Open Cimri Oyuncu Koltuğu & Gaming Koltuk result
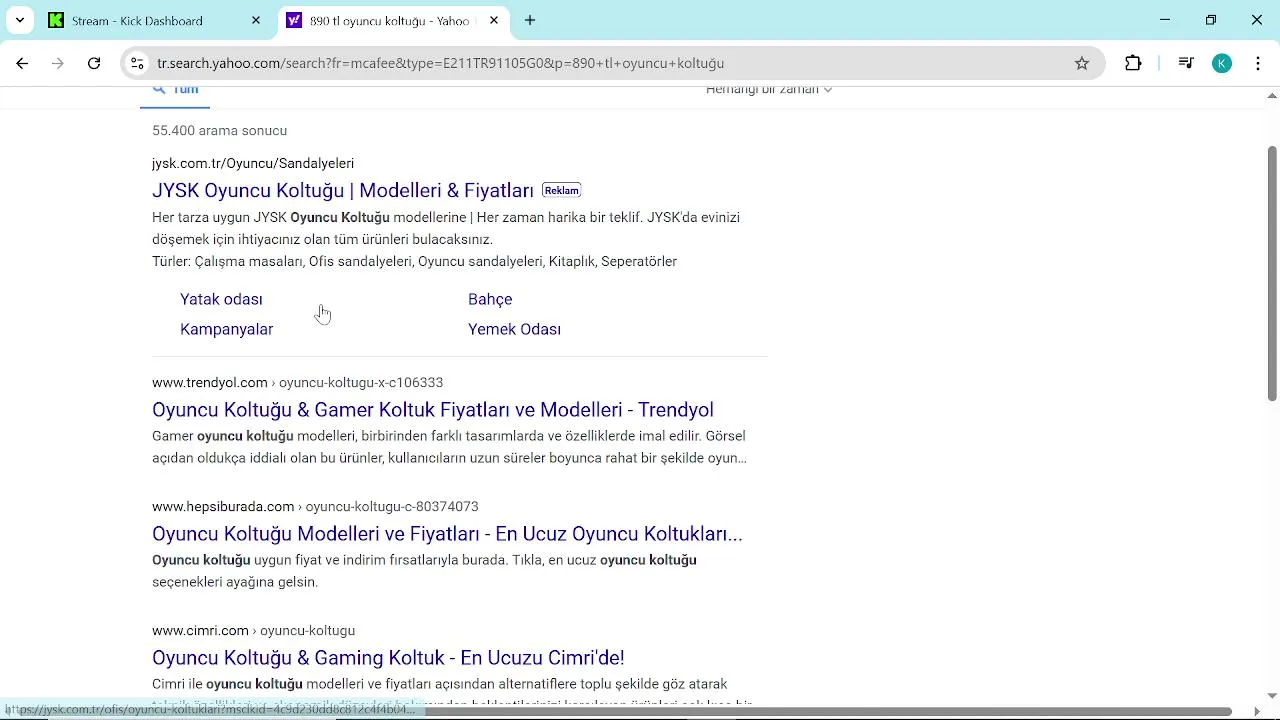The width and height of the screenshot is (1280, 720). point(388,657)
